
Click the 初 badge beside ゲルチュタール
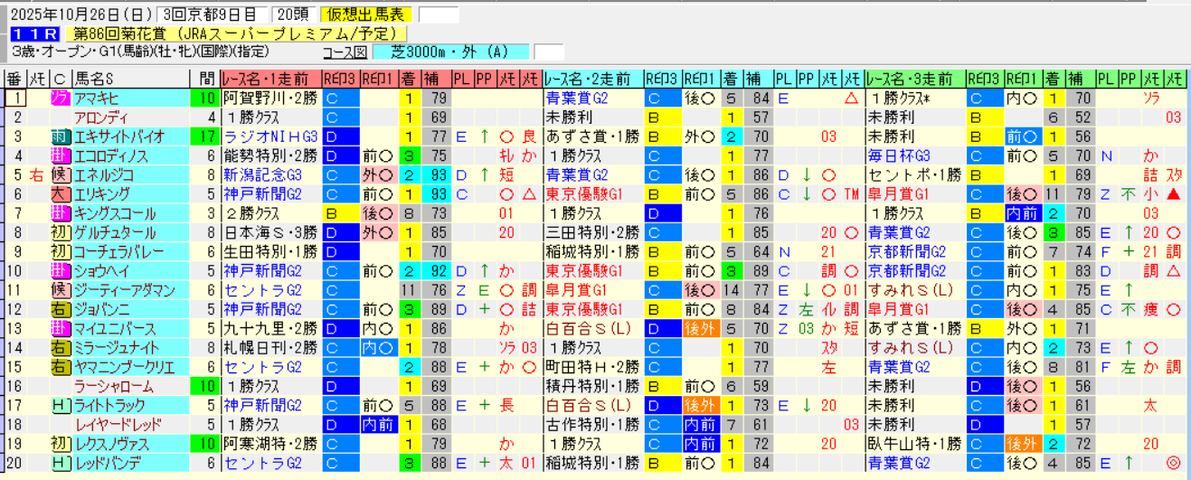pyautogui.click(x=59, y=232)
